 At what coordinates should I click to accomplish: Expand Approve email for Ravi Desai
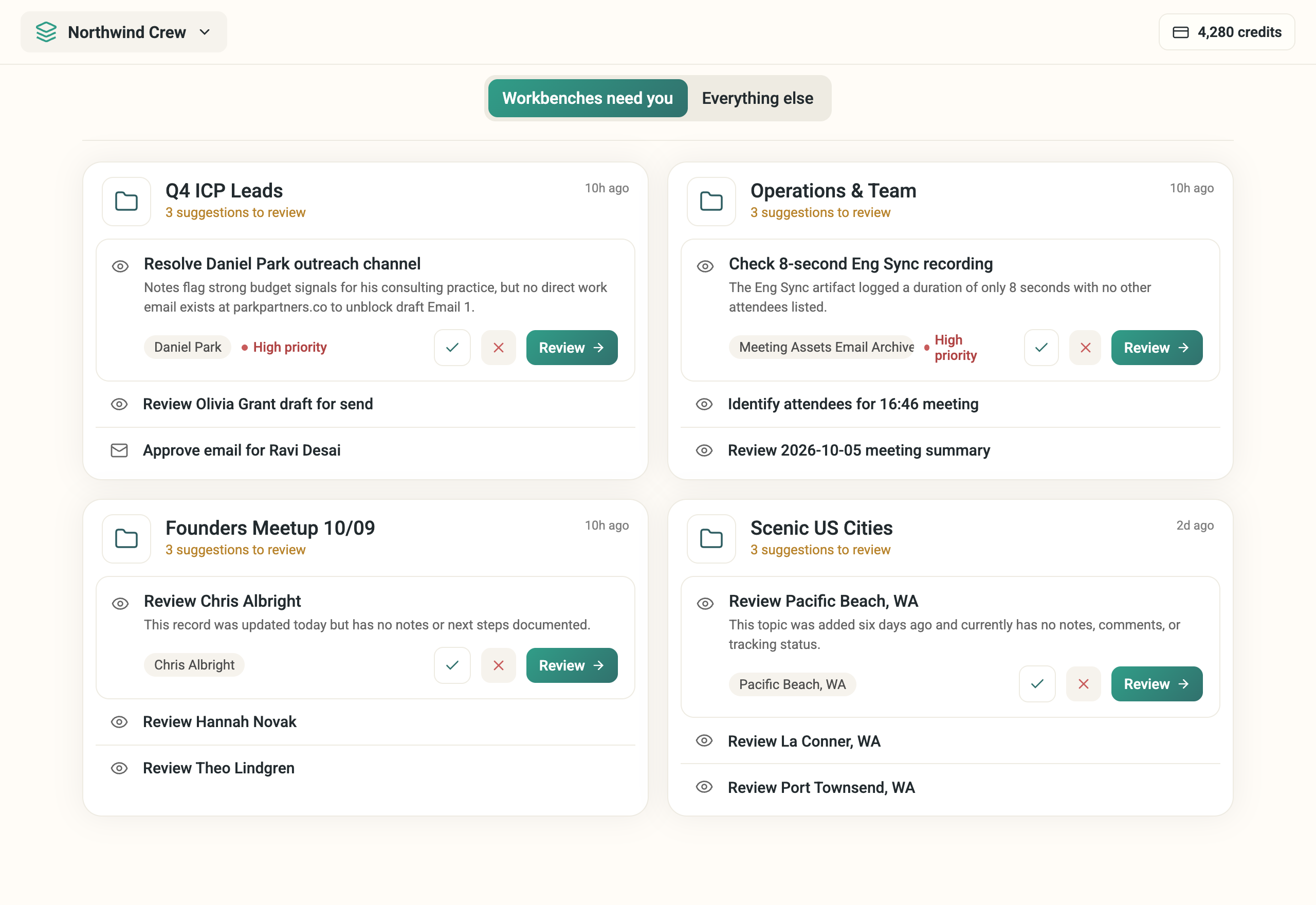click(x=365, y=451)
